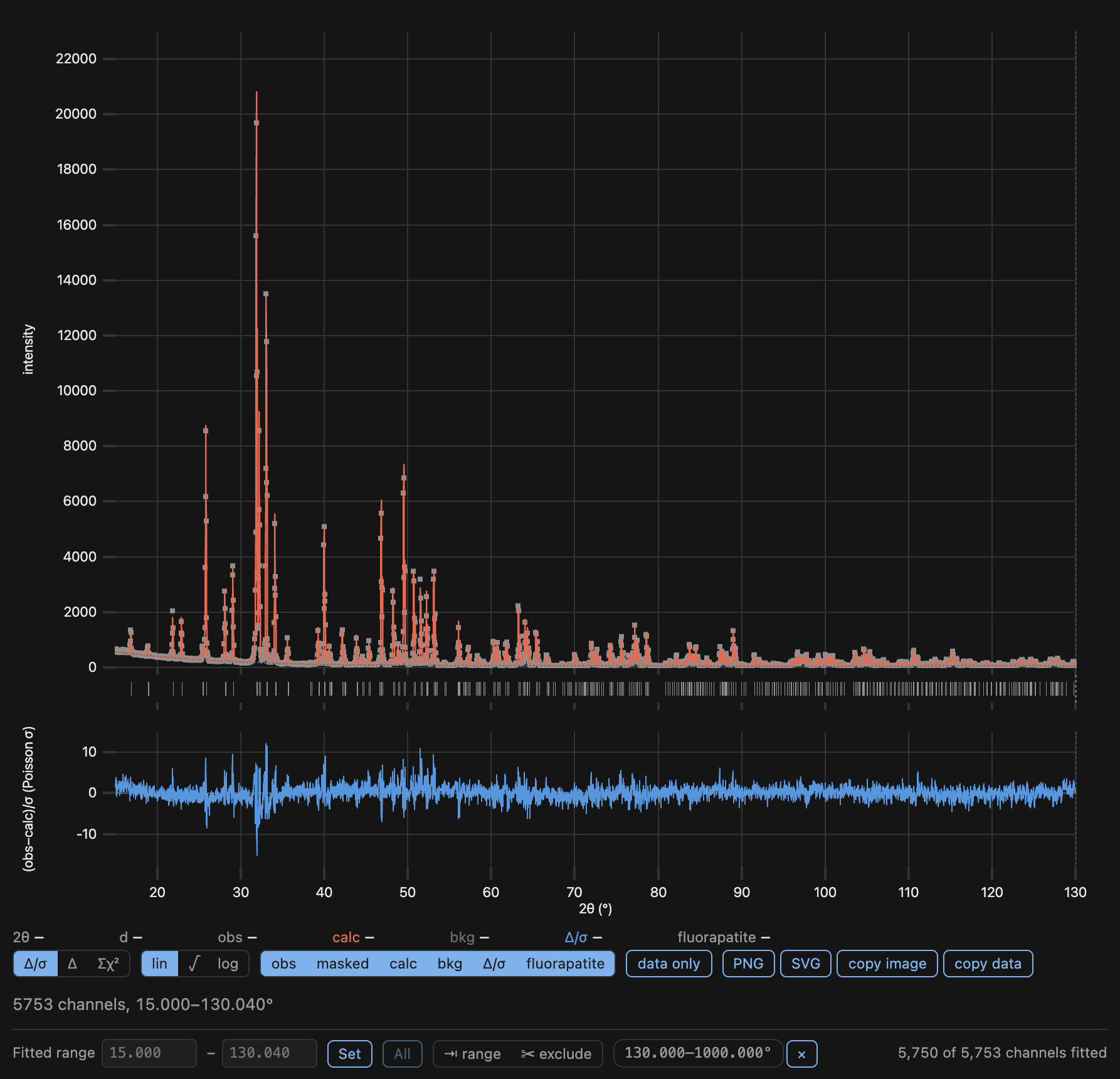
Task: Click the copy data button
Action: pyautogui.click(x=988, y=964)
